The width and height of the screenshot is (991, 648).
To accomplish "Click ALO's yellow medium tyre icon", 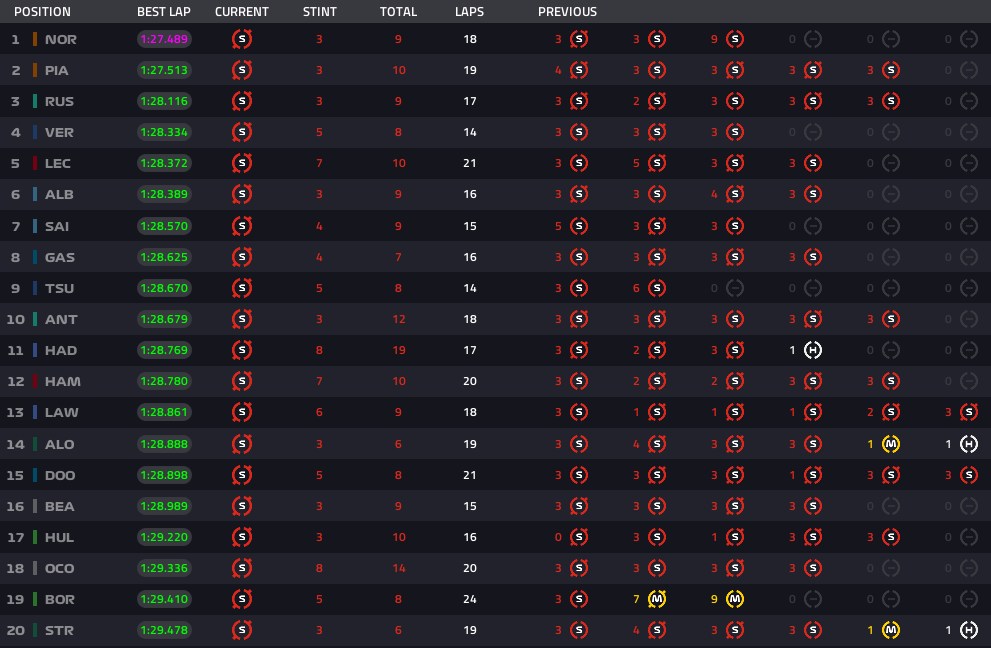I will point(891,444).
